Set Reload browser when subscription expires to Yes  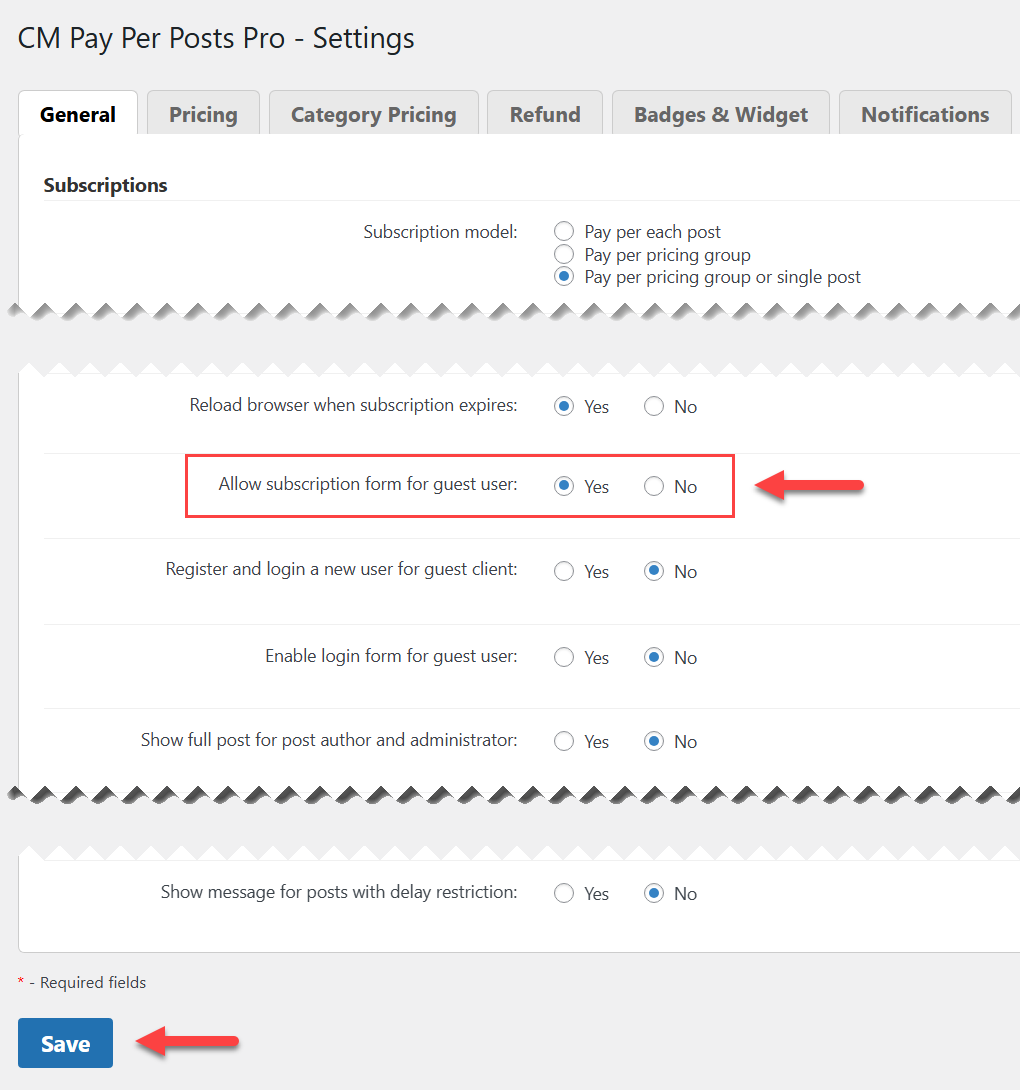click(564, 406)
